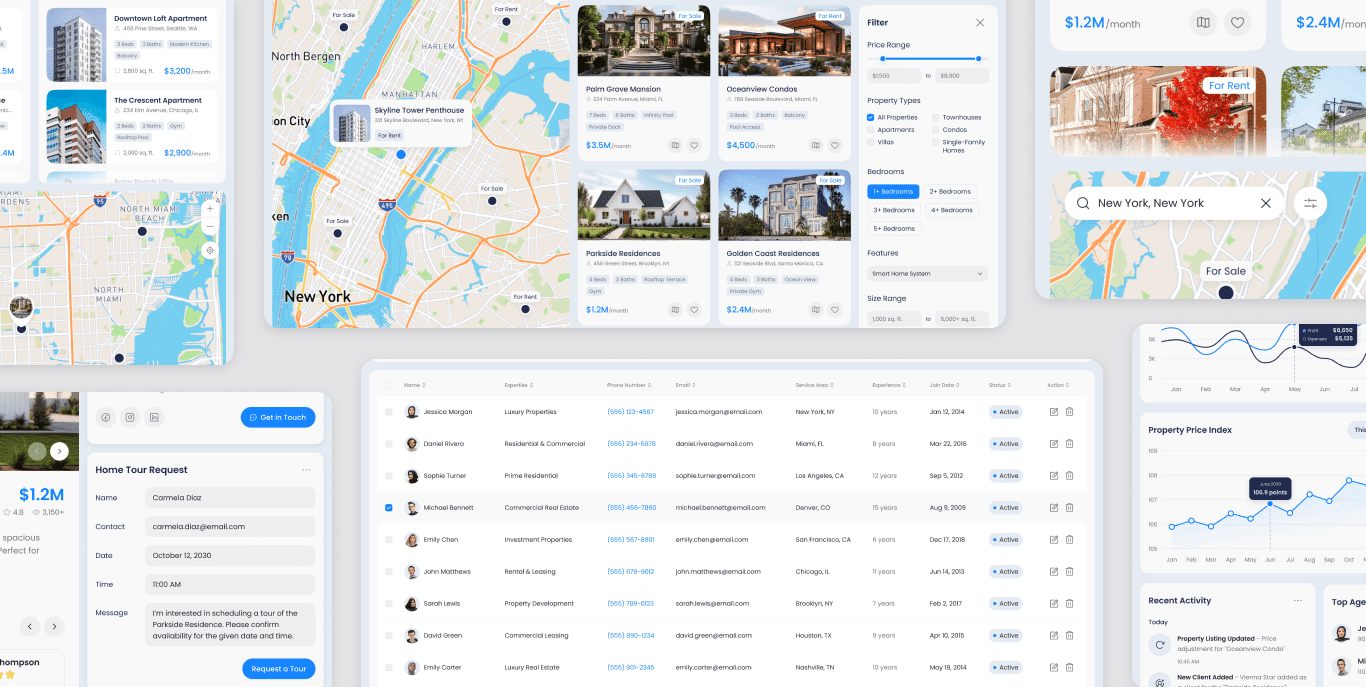Select the 2+ Bedrooms option
The width and height of the screenshot is (1366, 687).
click(x=950, y=192)
